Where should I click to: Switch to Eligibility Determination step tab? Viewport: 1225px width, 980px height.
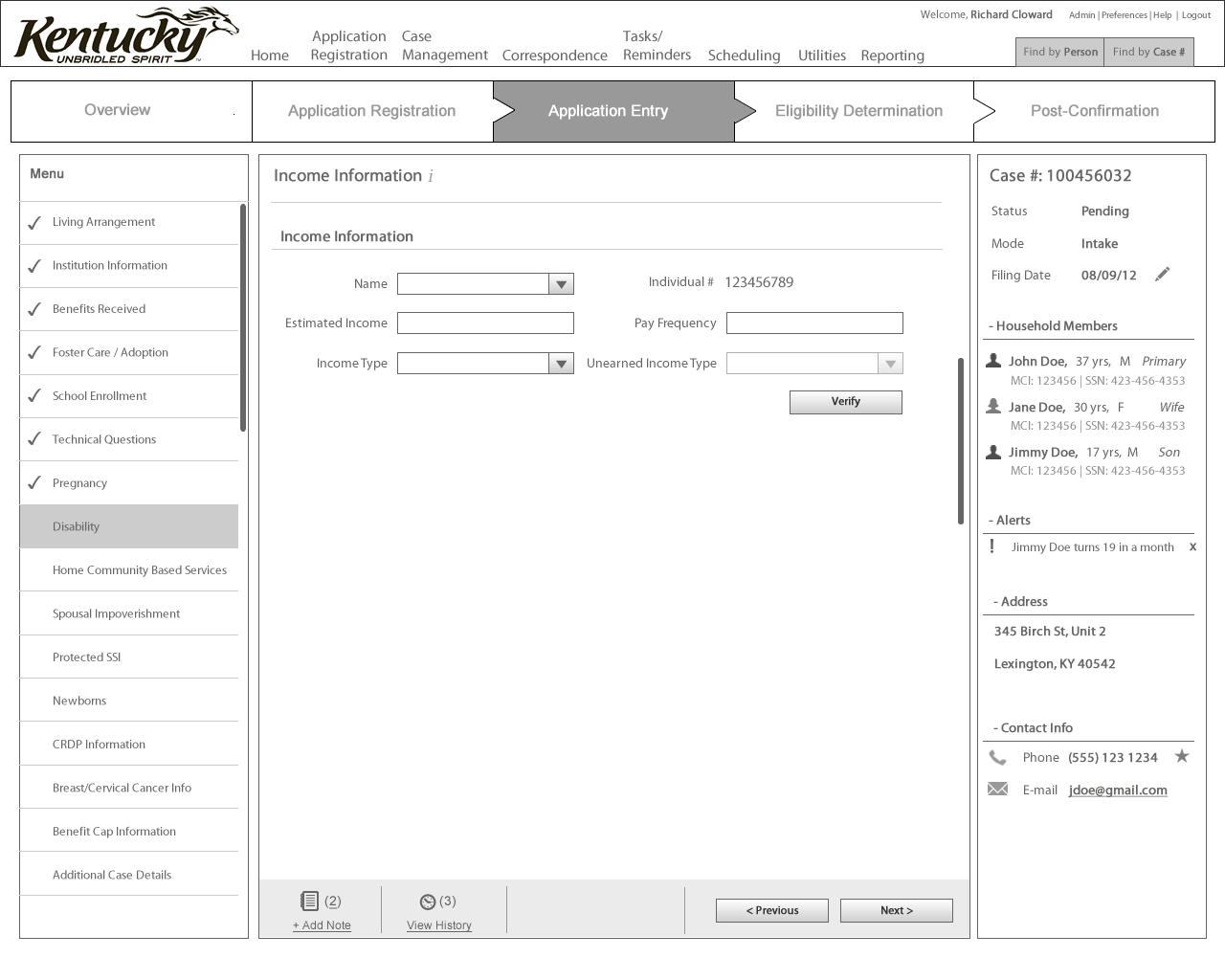[x=854, y=111]
